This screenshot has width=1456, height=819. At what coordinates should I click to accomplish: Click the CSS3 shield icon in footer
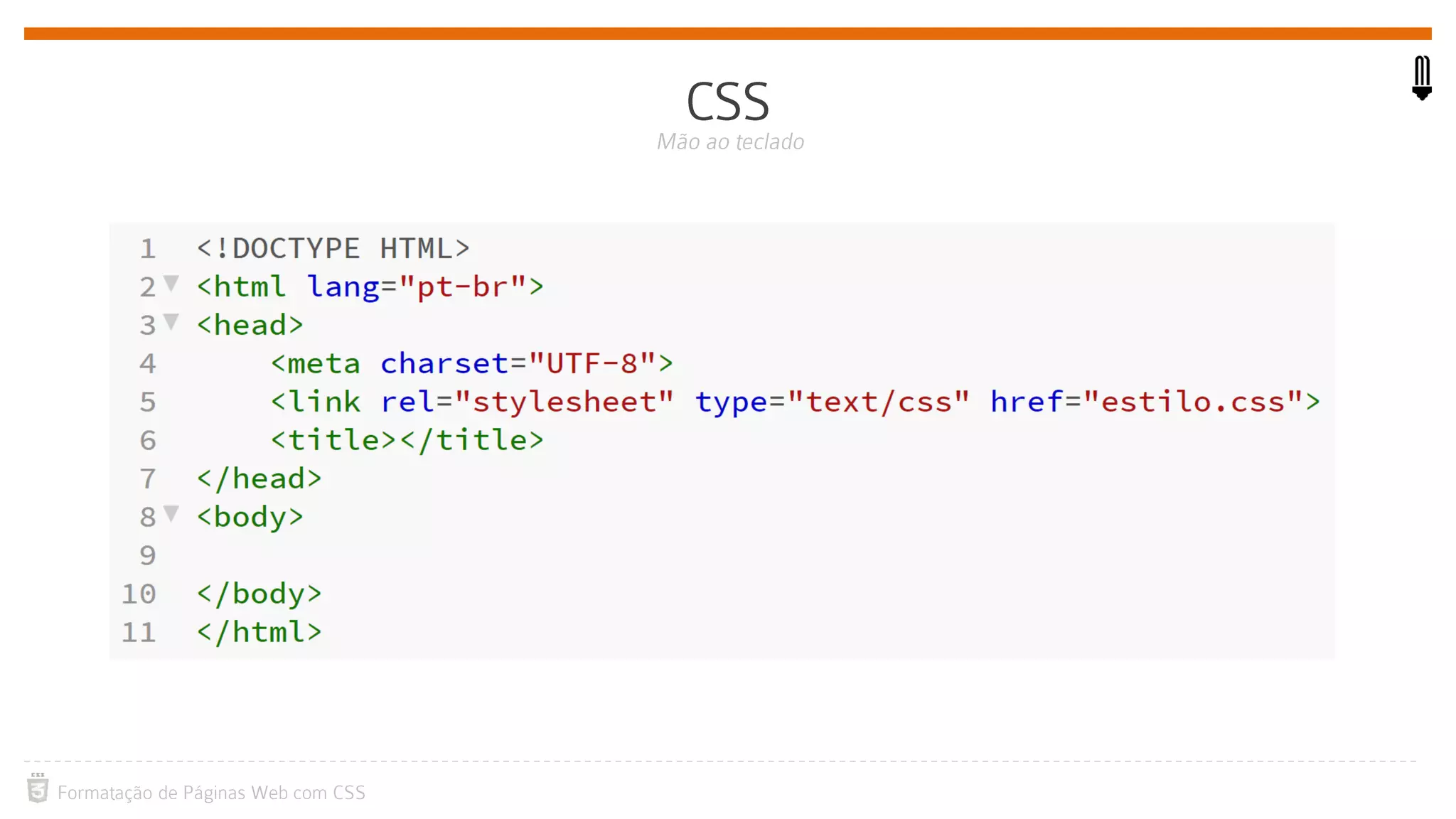pos(38,789)
